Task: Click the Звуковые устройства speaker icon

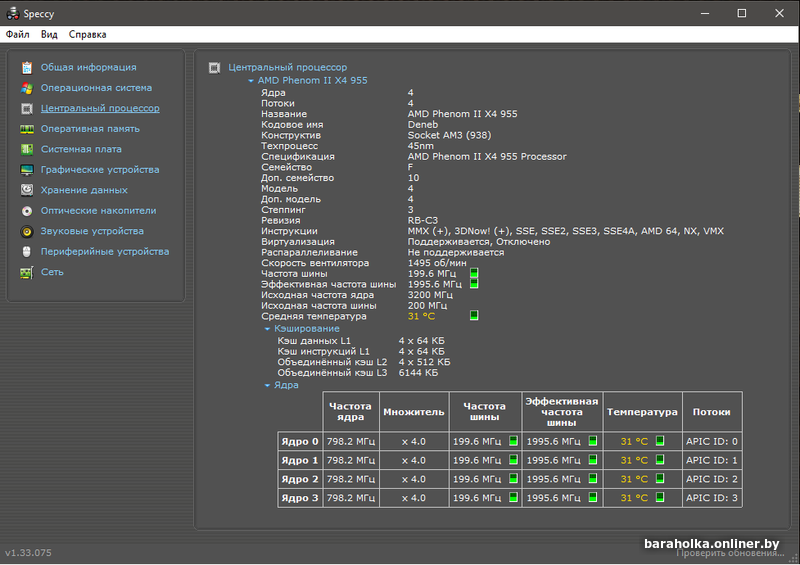Action: tap(27, 231)
